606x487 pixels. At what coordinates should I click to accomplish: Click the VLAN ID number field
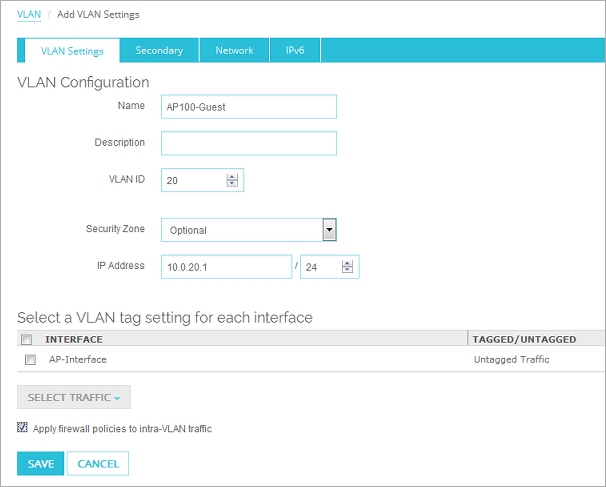pos(192,180)
